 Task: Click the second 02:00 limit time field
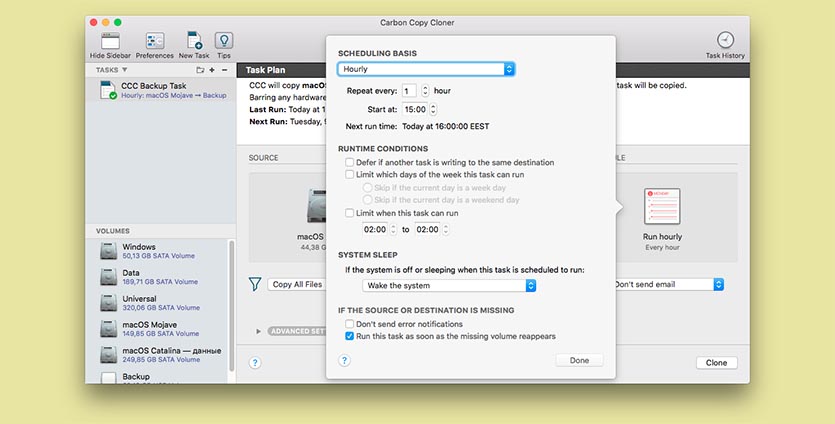427,230
